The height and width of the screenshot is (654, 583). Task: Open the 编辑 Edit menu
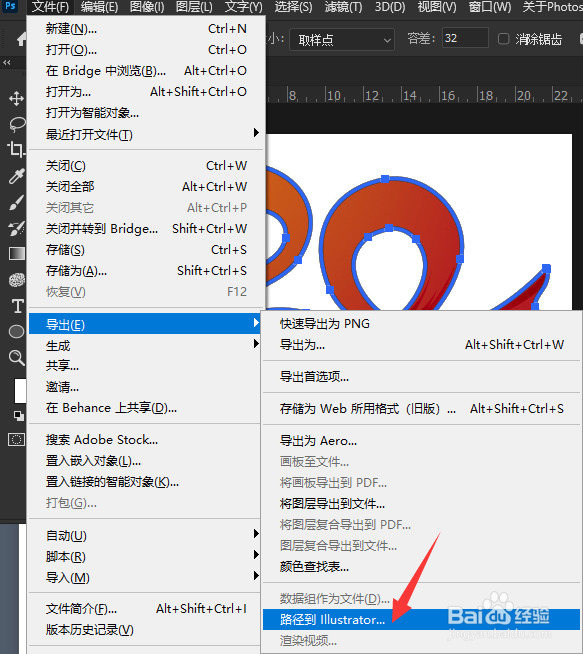(x=99, y=7)
